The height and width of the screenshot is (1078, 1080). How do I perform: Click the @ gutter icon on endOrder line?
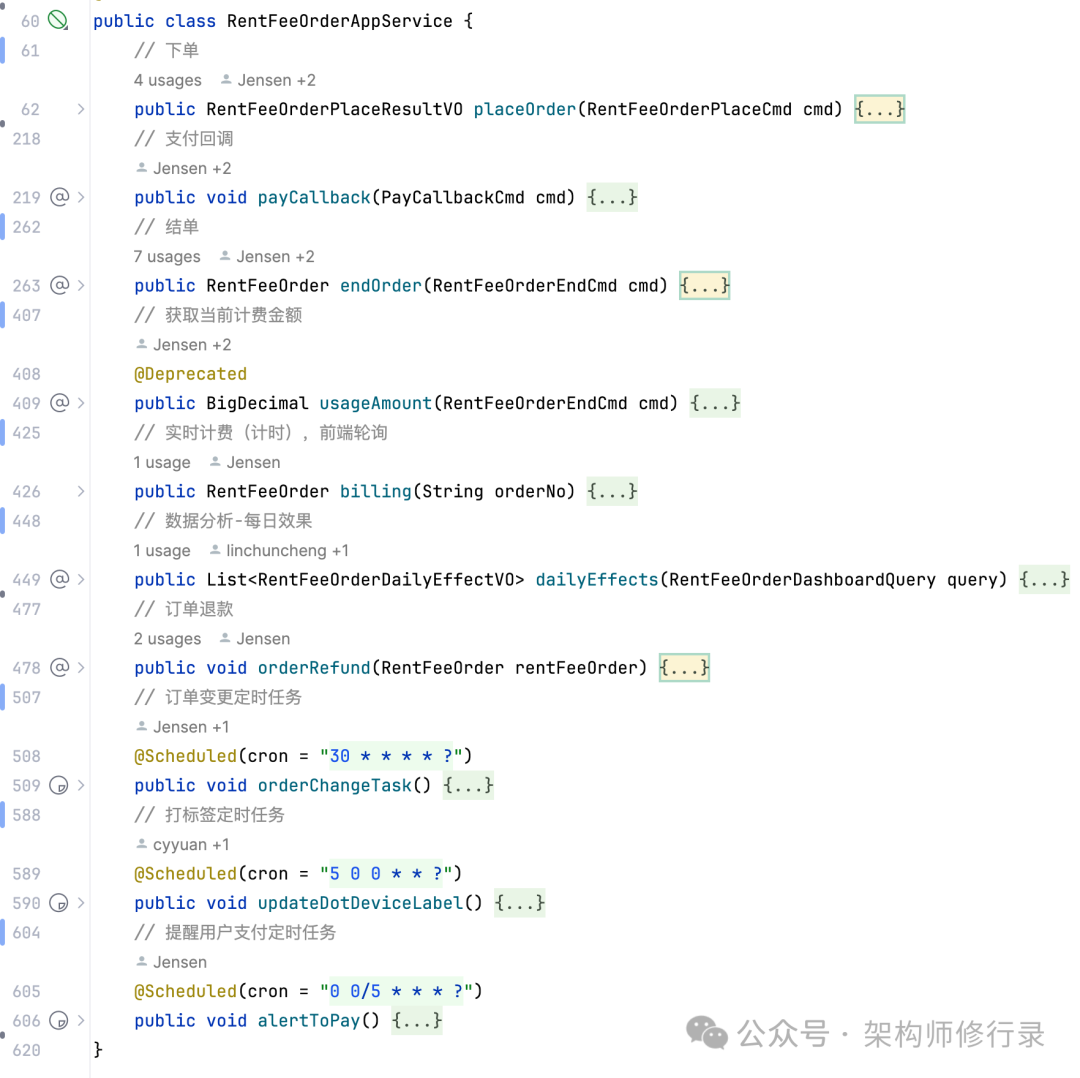pos(60,285)
